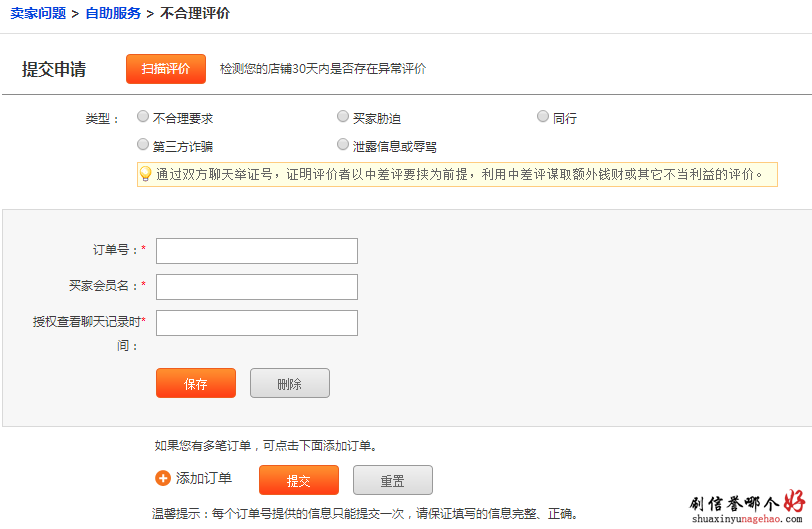This screenshot has width=812, height=529.
Task: Select the 买家胁迫 radio option
Action: (x=343, y=117)
